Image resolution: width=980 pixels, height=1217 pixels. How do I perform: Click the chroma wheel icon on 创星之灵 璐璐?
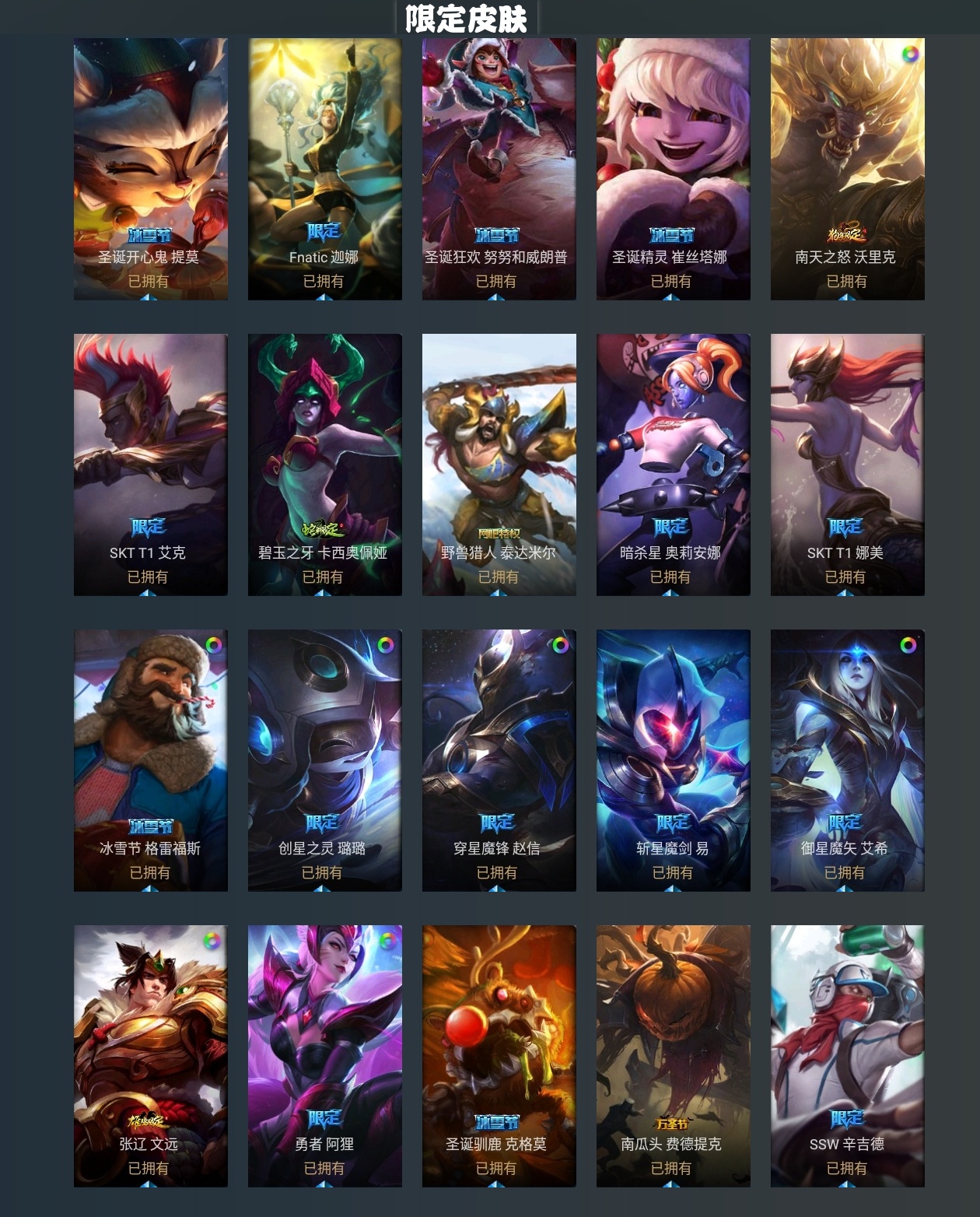click(x=386, y=645)
